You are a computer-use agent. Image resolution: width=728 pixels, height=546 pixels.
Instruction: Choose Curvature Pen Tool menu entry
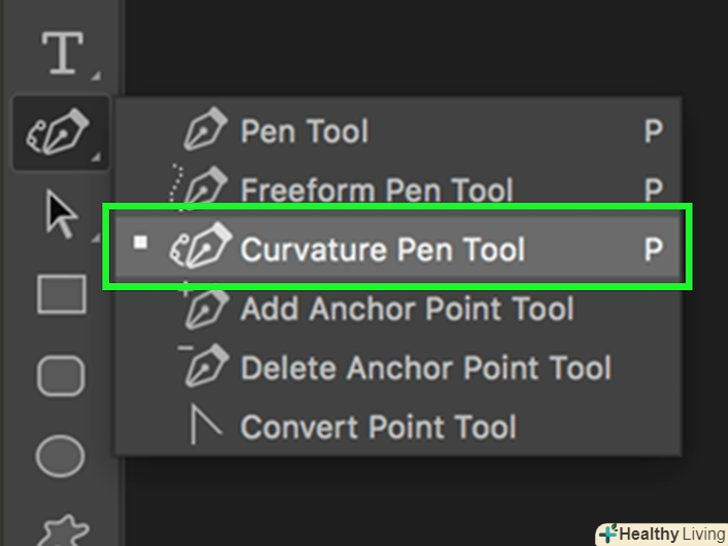382,249
